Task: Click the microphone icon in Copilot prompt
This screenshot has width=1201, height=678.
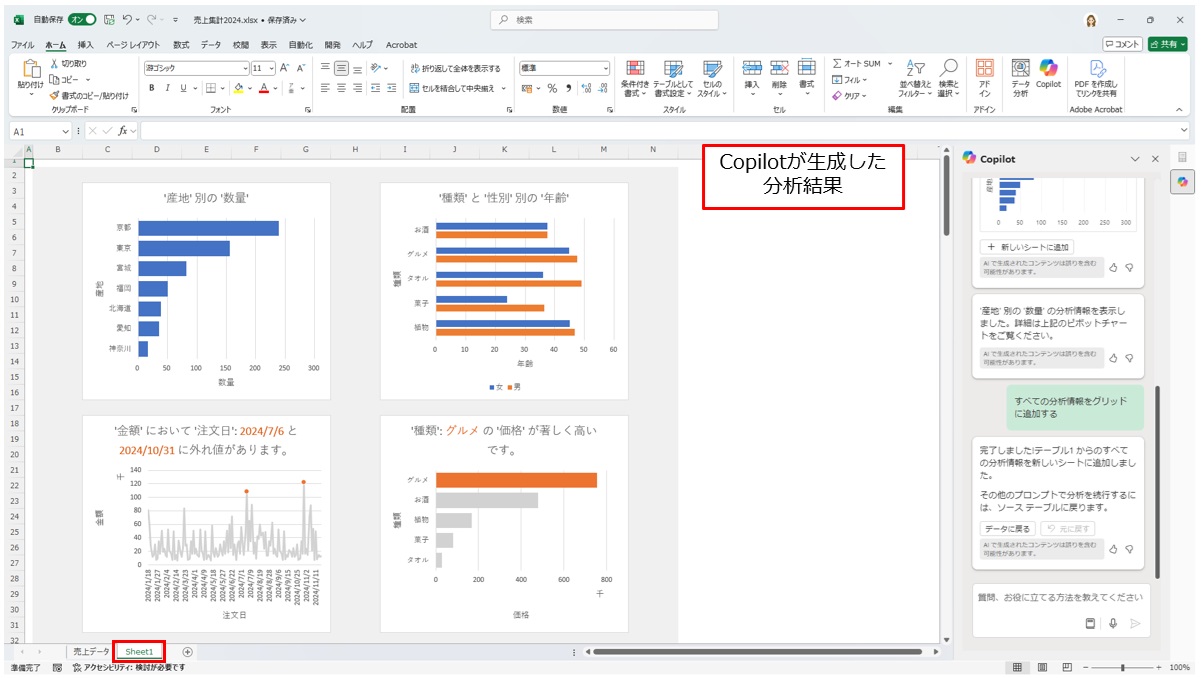Action: coord(1113,623)
